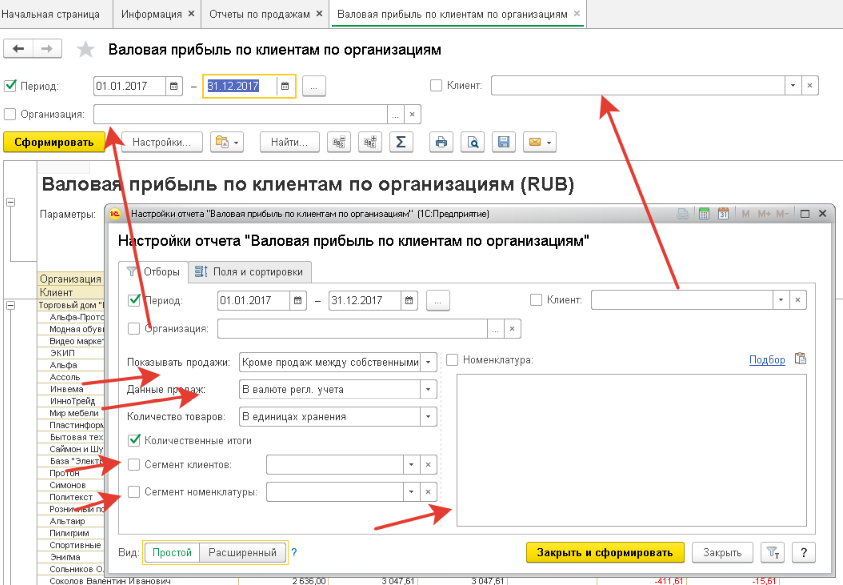843x585 pixels.
Task: Tick the Номенклатура checkbox
Action: coord(452,359)
